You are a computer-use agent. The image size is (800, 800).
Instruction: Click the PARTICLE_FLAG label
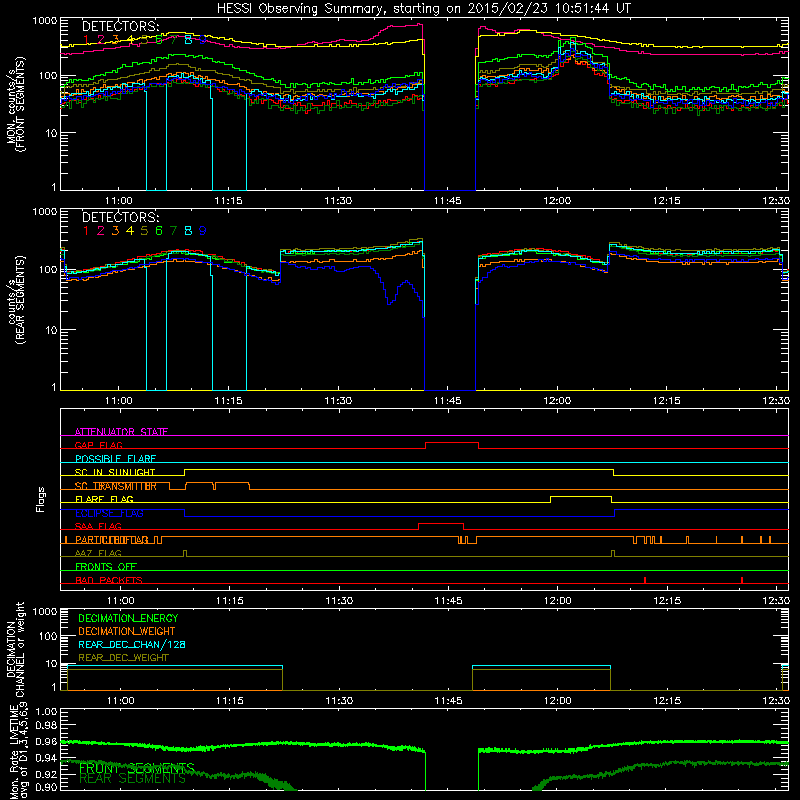click(x=112, y=540)
